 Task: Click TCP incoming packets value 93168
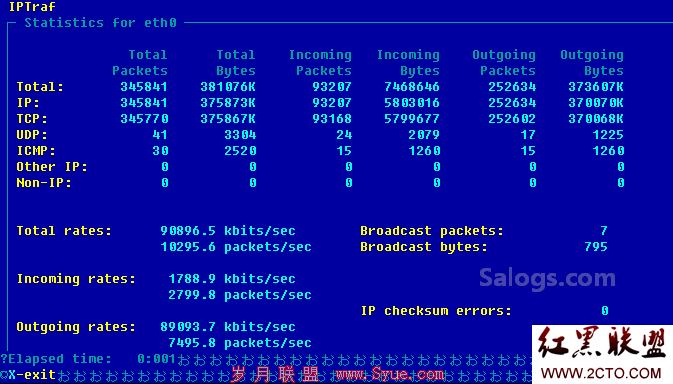tap(332, 119)
